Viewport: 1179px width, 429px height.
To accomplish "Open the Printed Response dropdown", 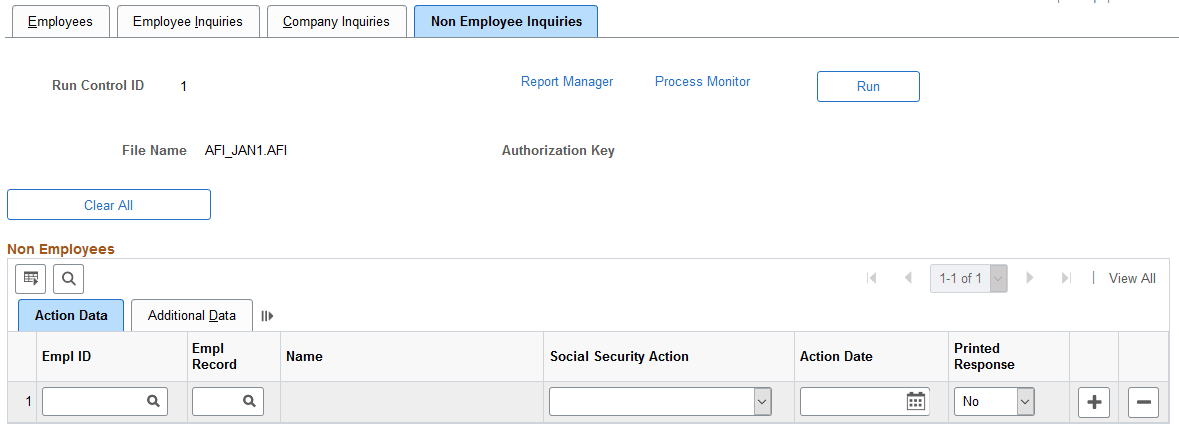I will click(1023, 401).
